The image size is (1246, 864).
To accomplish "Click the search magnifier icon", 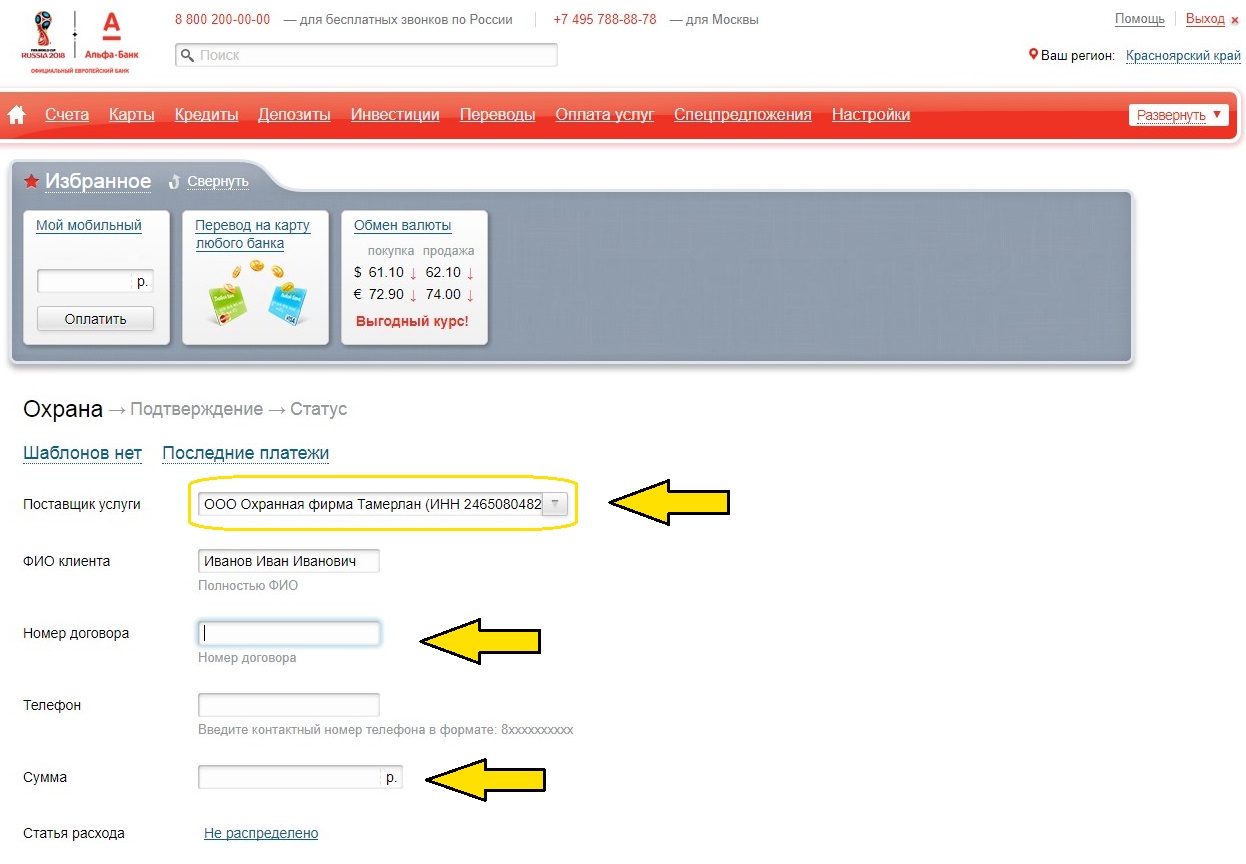I will [186, 56].
